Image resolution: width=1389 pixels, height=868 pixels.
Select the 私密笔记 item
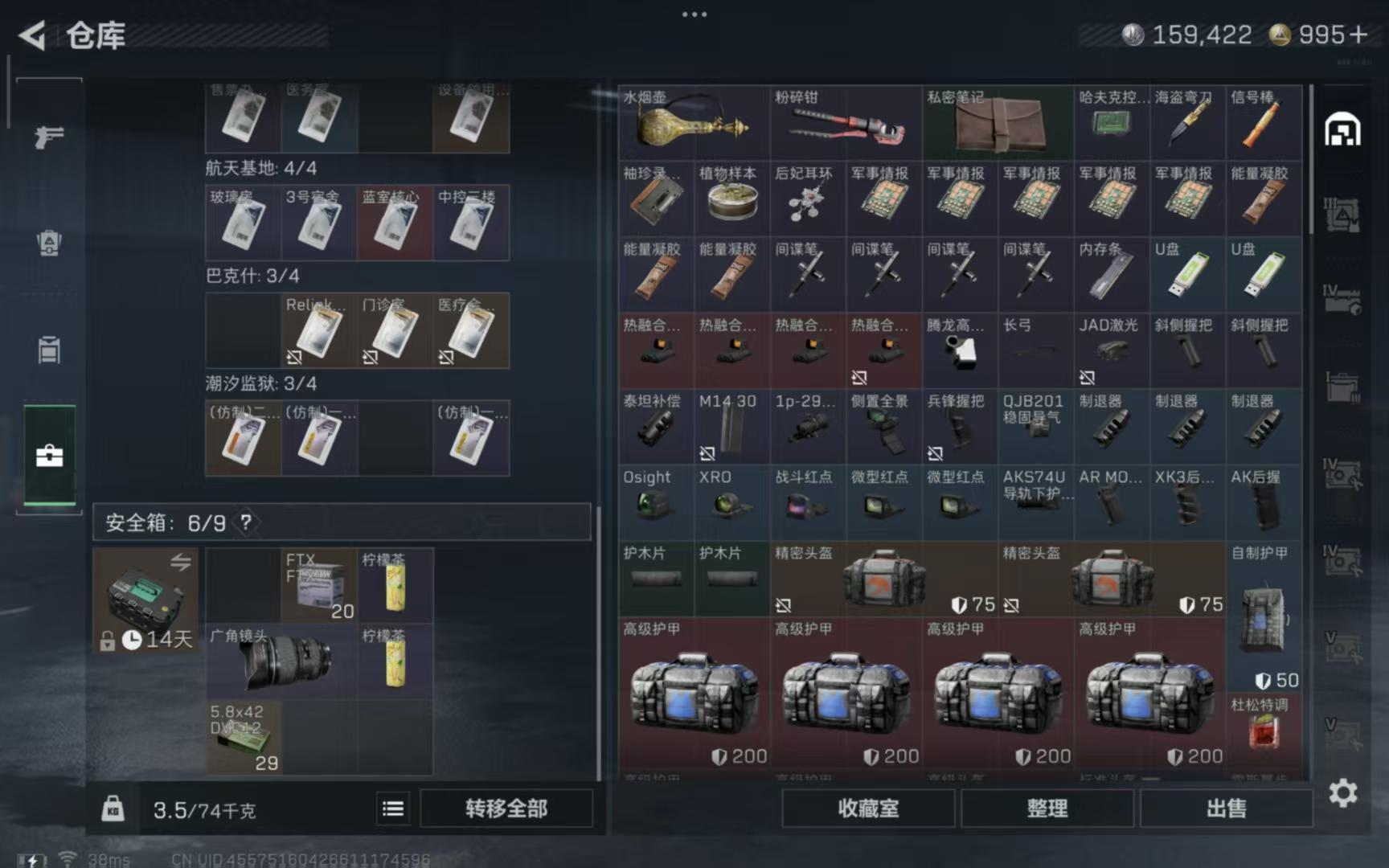tap(998, 122)
